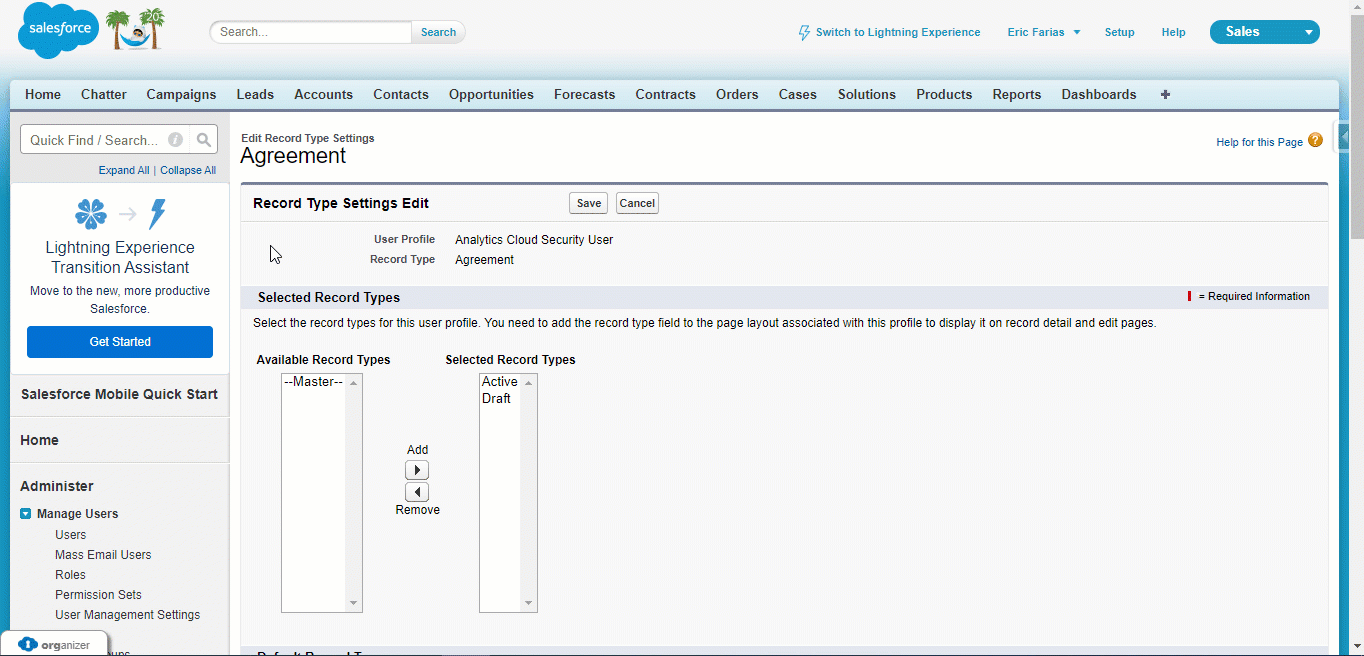Open the Setup link
The height and width of the screenshot is (656, 1364).
click(1119, 32)
